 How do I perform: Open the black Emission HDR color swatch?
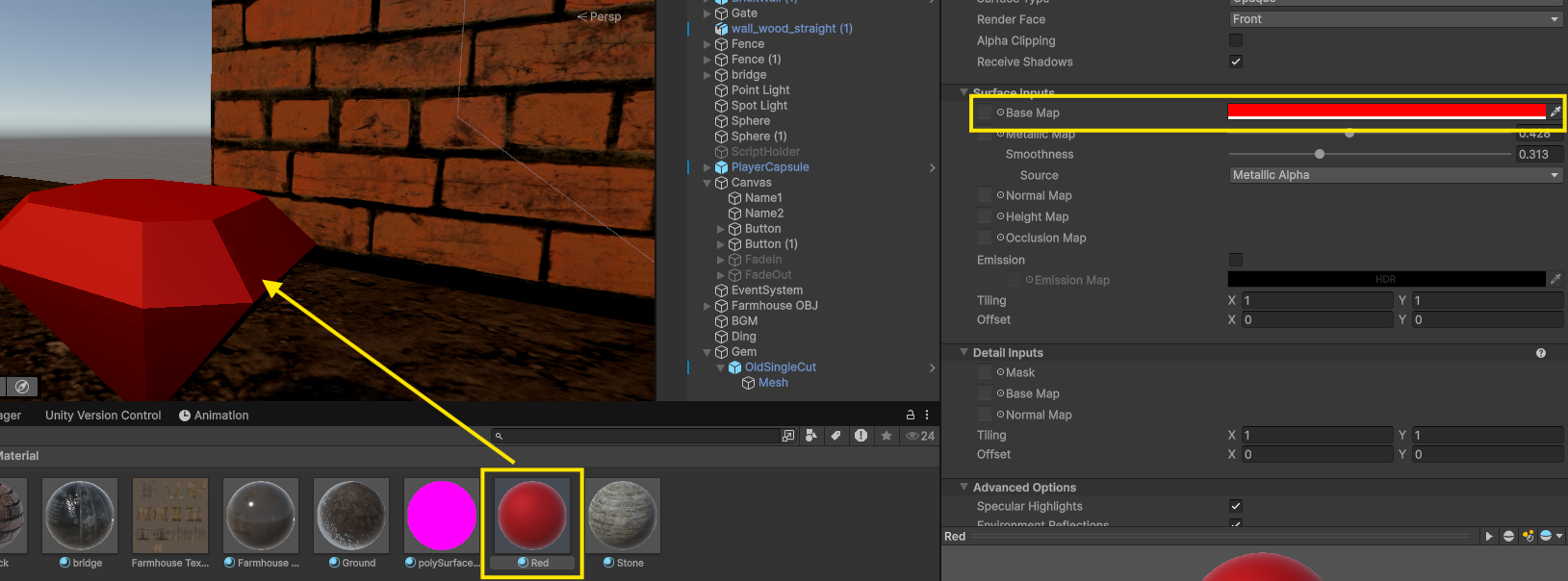[x=1386, y=279]
